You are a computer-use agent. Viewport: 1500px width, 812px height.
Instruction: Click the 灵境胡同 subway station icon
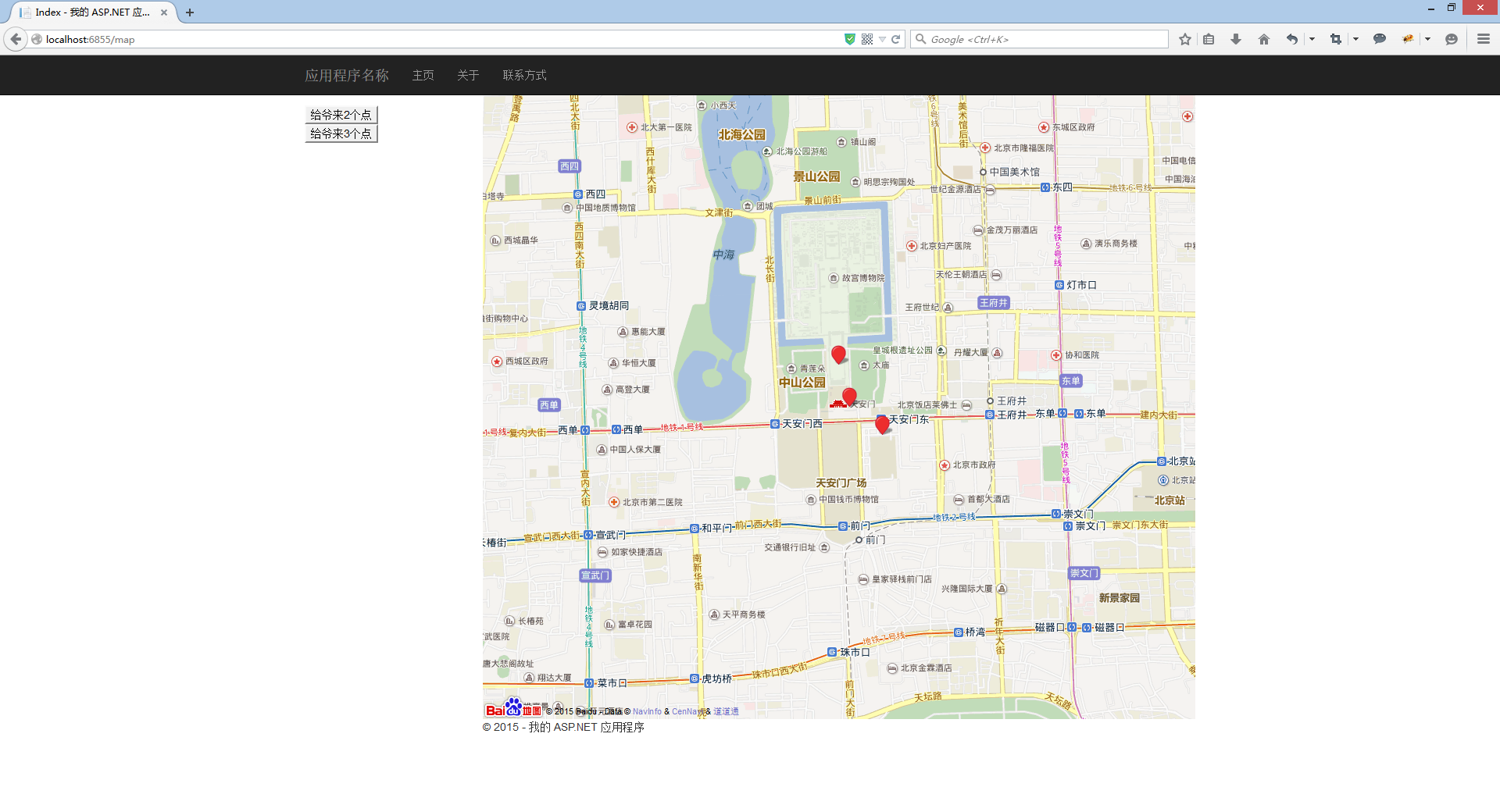point(581,306)
